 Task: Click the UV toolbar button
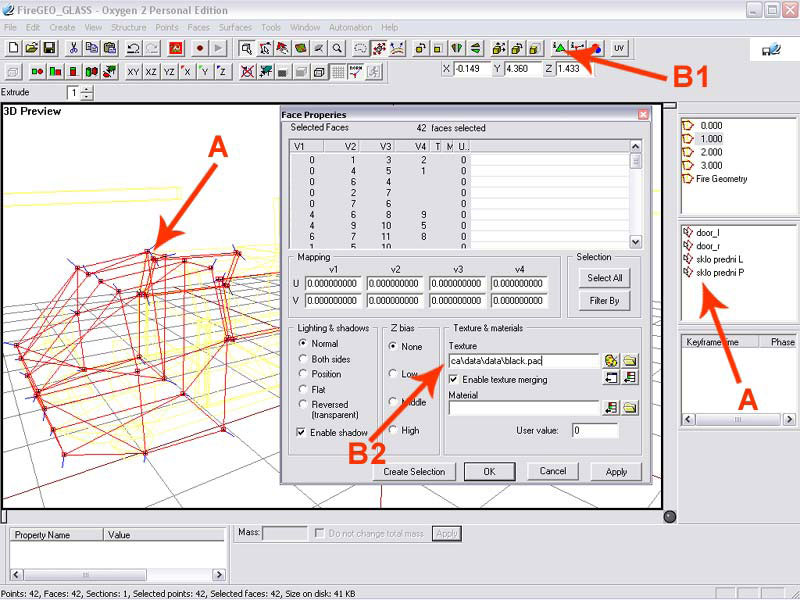tap(619, 48)
